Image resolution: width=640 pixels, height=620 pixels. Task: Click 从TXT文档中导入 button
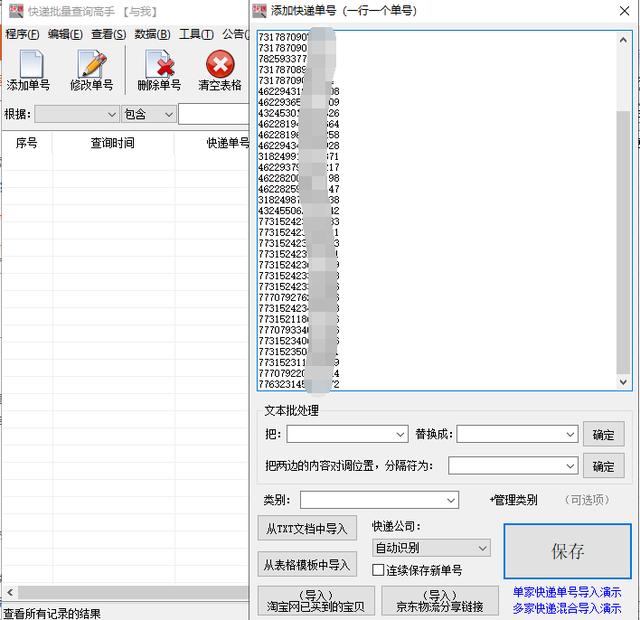pos(307,528)
